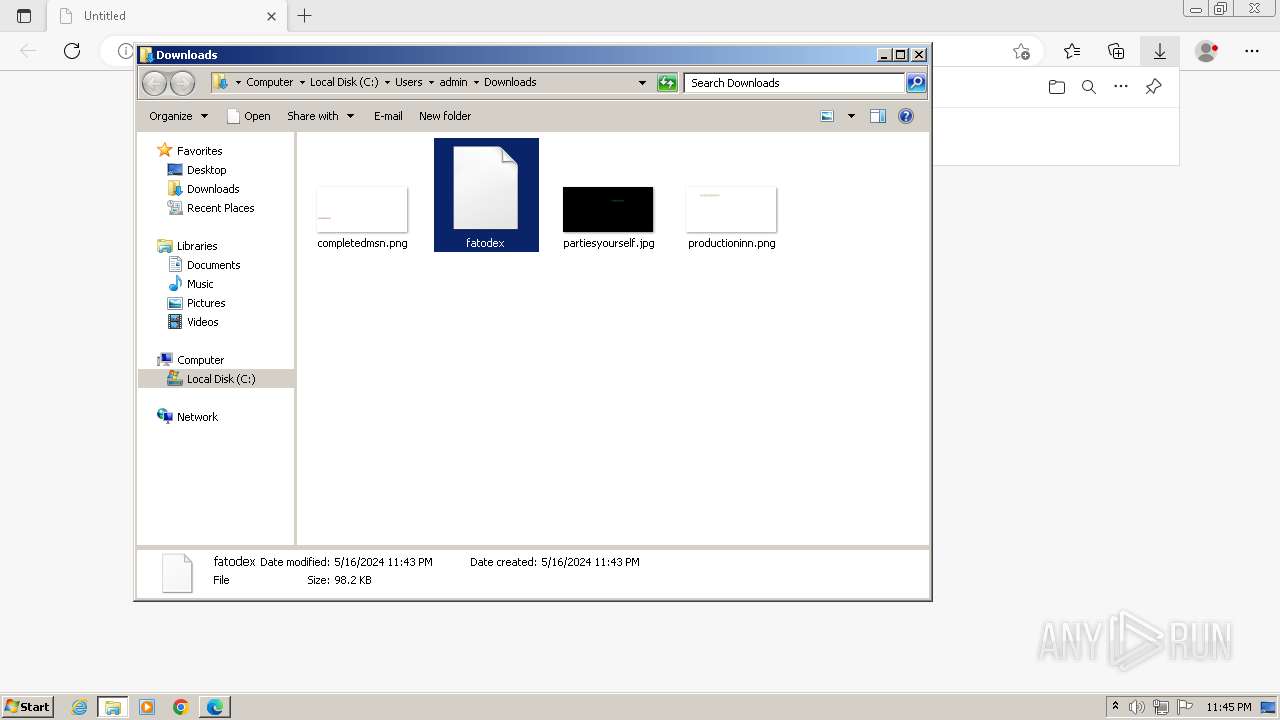Screen dimensions: 1280x720
Task: Click admin in address breadcrumb
Action: (453, 82)
